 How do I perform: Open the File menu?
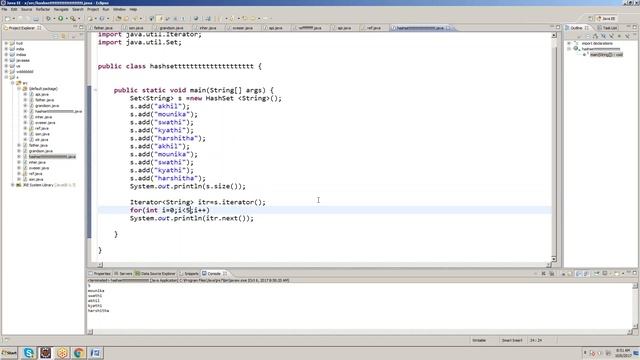4,9
